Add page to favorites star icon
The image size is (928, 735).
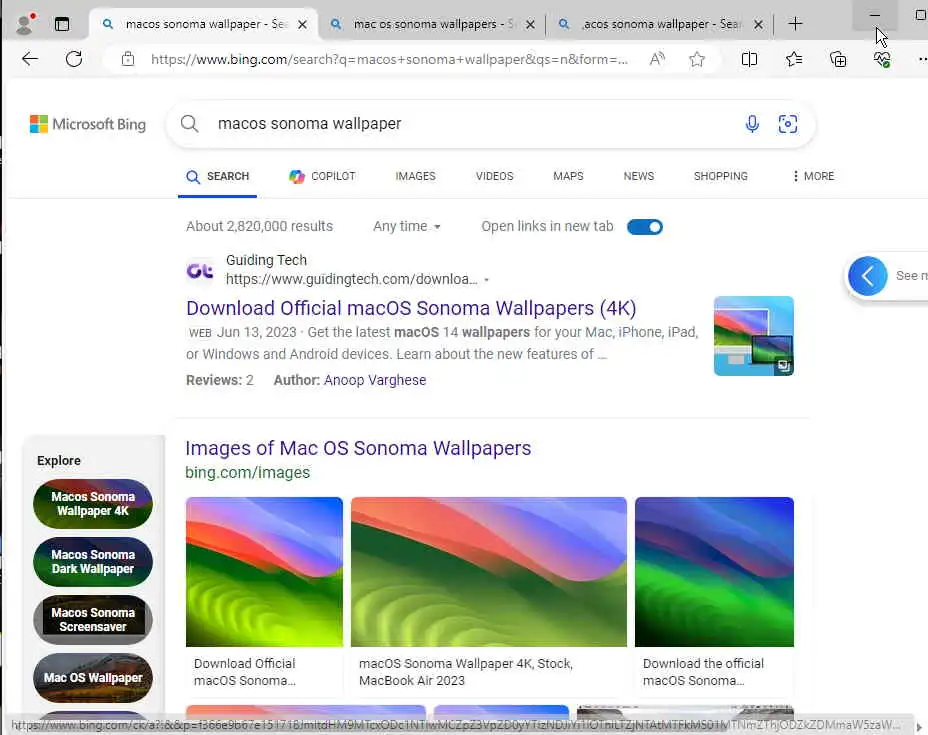click(697, 59)
